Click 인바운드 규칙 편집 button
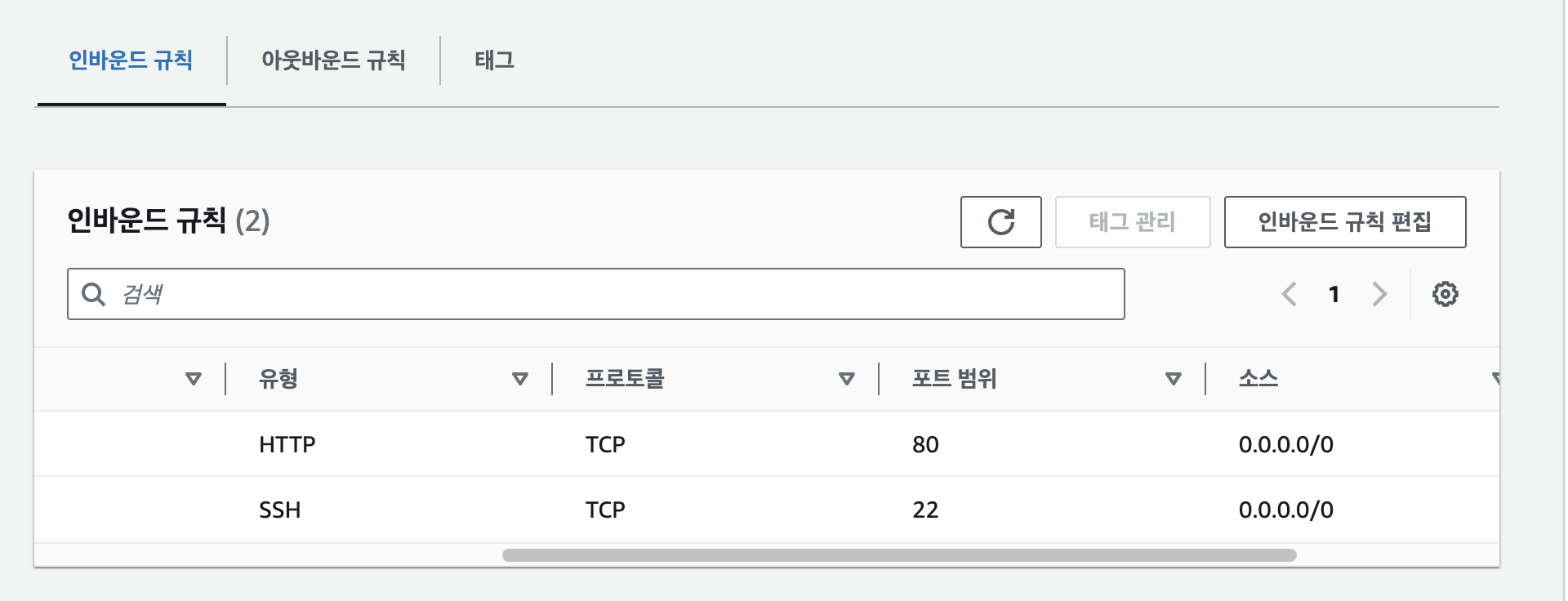 [1344, 222]
